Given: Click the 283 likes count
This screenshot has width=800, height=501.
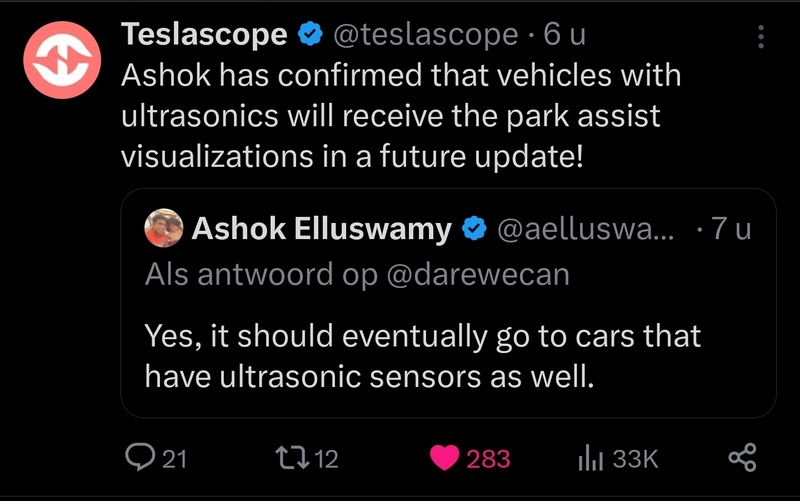Looking at the screenshot, I should (x=488, y=458).
